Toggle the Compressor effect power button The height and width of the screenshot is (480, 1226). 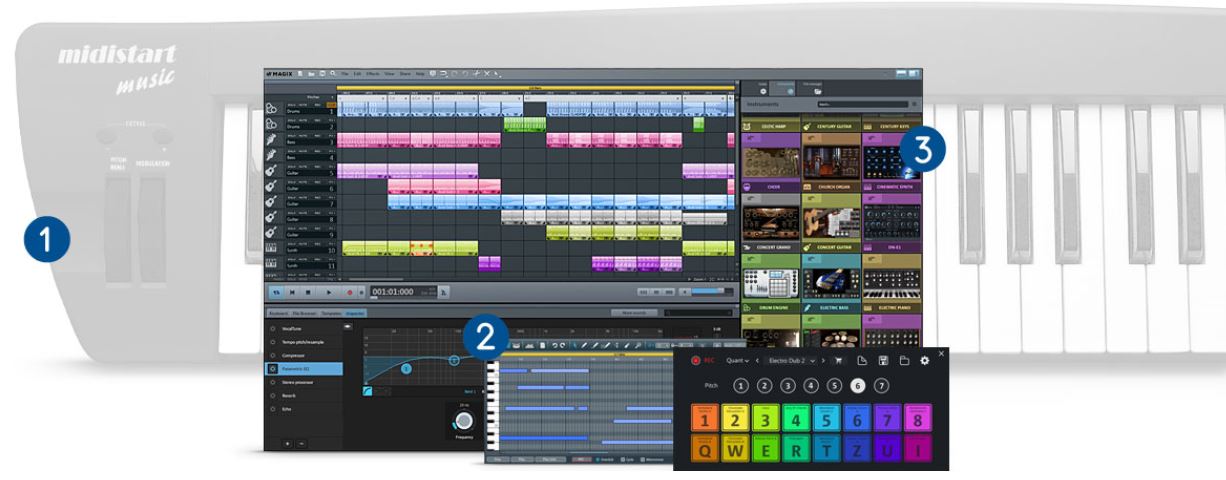point(272,355)
